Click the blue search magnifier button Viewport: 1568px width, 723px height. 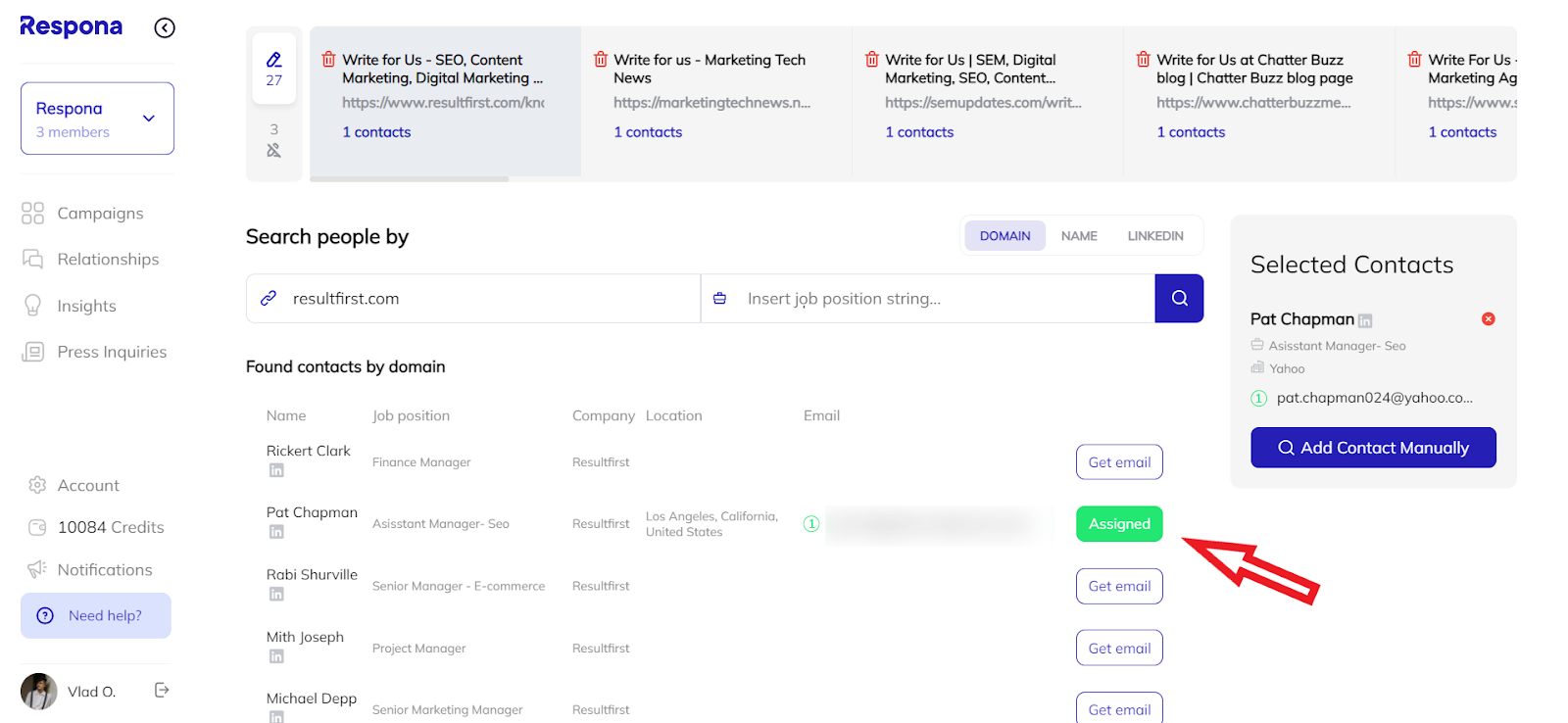coord(1179,299)
